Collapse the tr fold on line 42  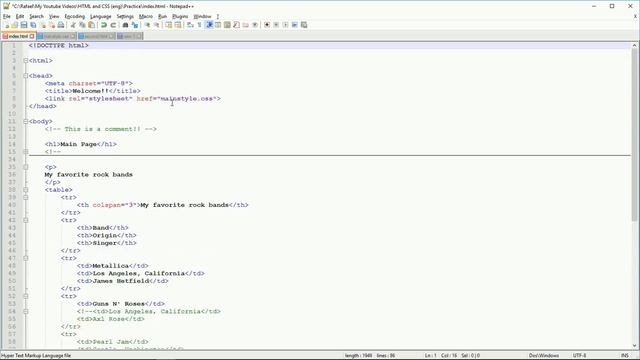coord(26,220)
